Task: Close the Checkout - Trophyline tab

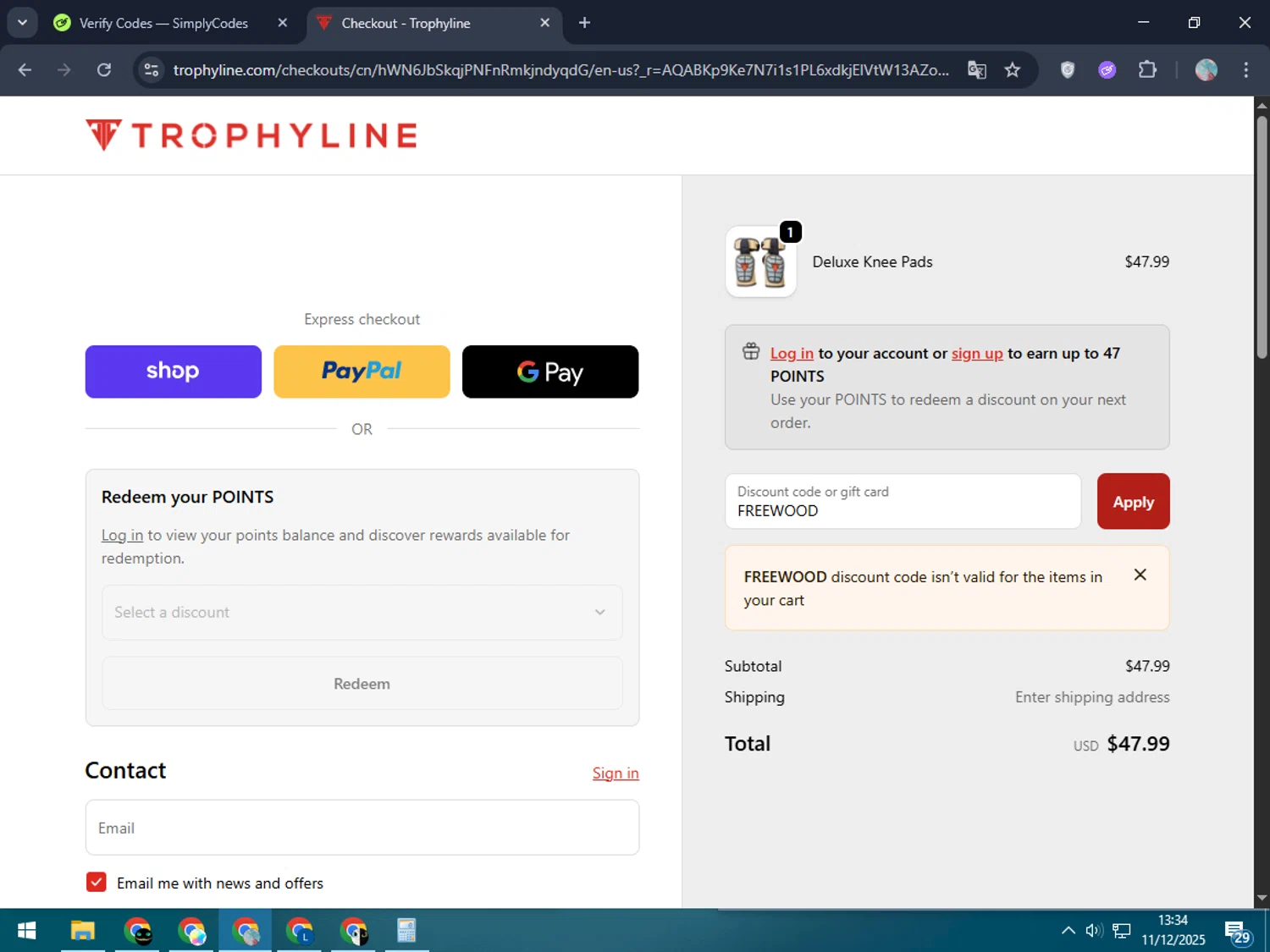Action: (x=545, y=23)
